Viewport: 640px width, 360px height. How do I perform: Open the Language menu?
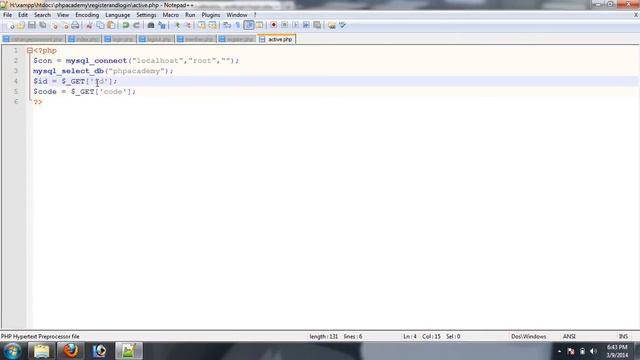point(118,15)
